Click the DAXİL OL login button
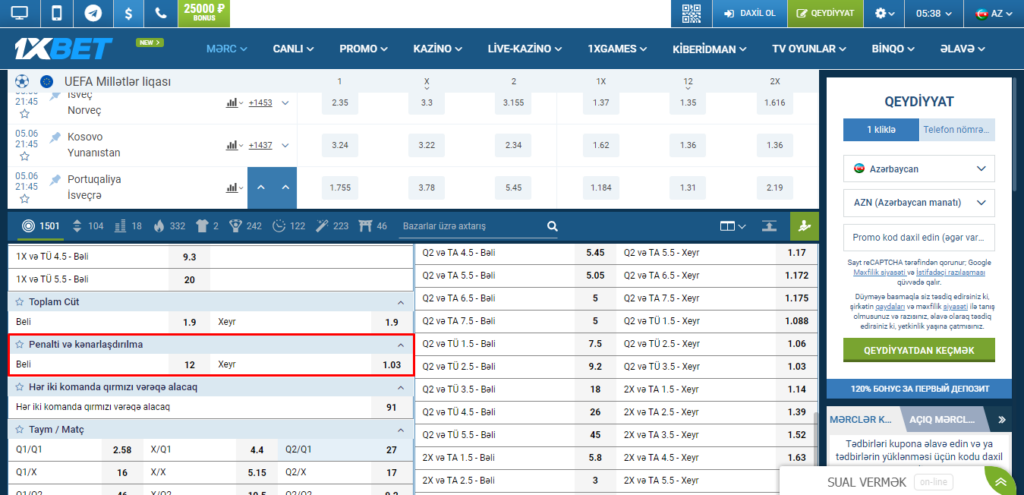 pyautogui.click(x=749, y=13)
